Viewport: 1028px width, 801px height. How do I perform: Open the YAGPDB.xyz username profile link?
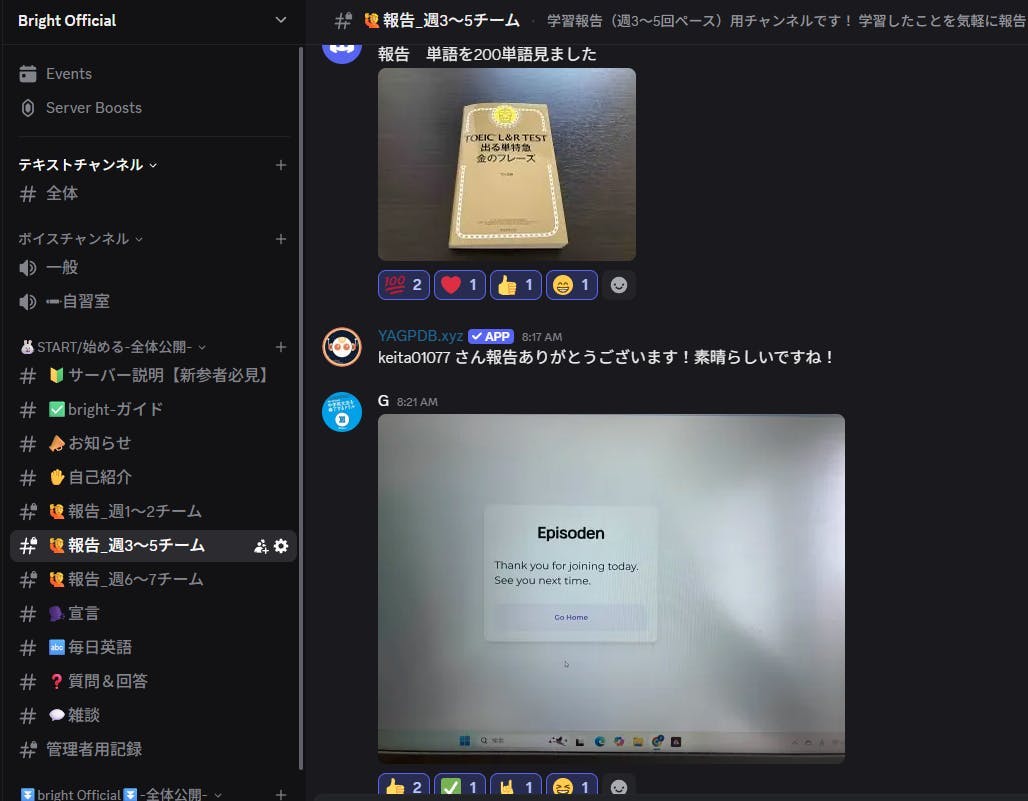[420, 336]
